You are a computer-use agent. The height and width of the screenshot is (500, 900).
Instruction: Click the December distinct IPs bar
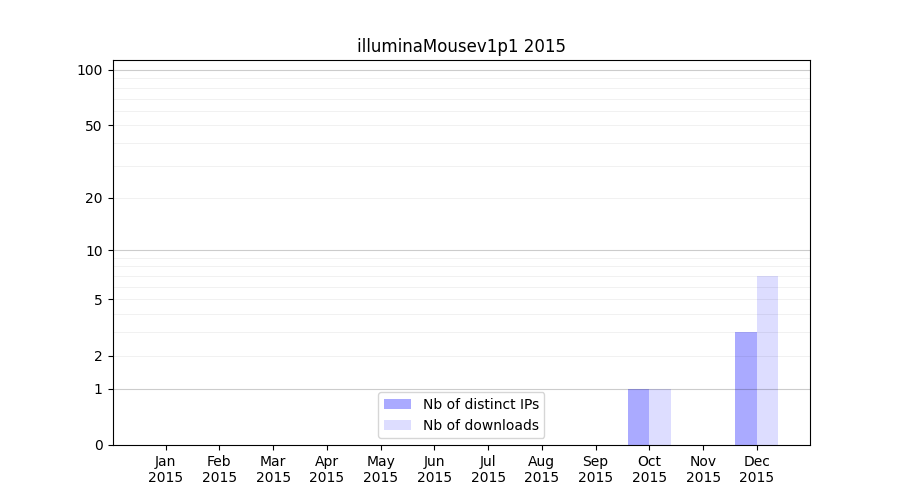[746, 388]
